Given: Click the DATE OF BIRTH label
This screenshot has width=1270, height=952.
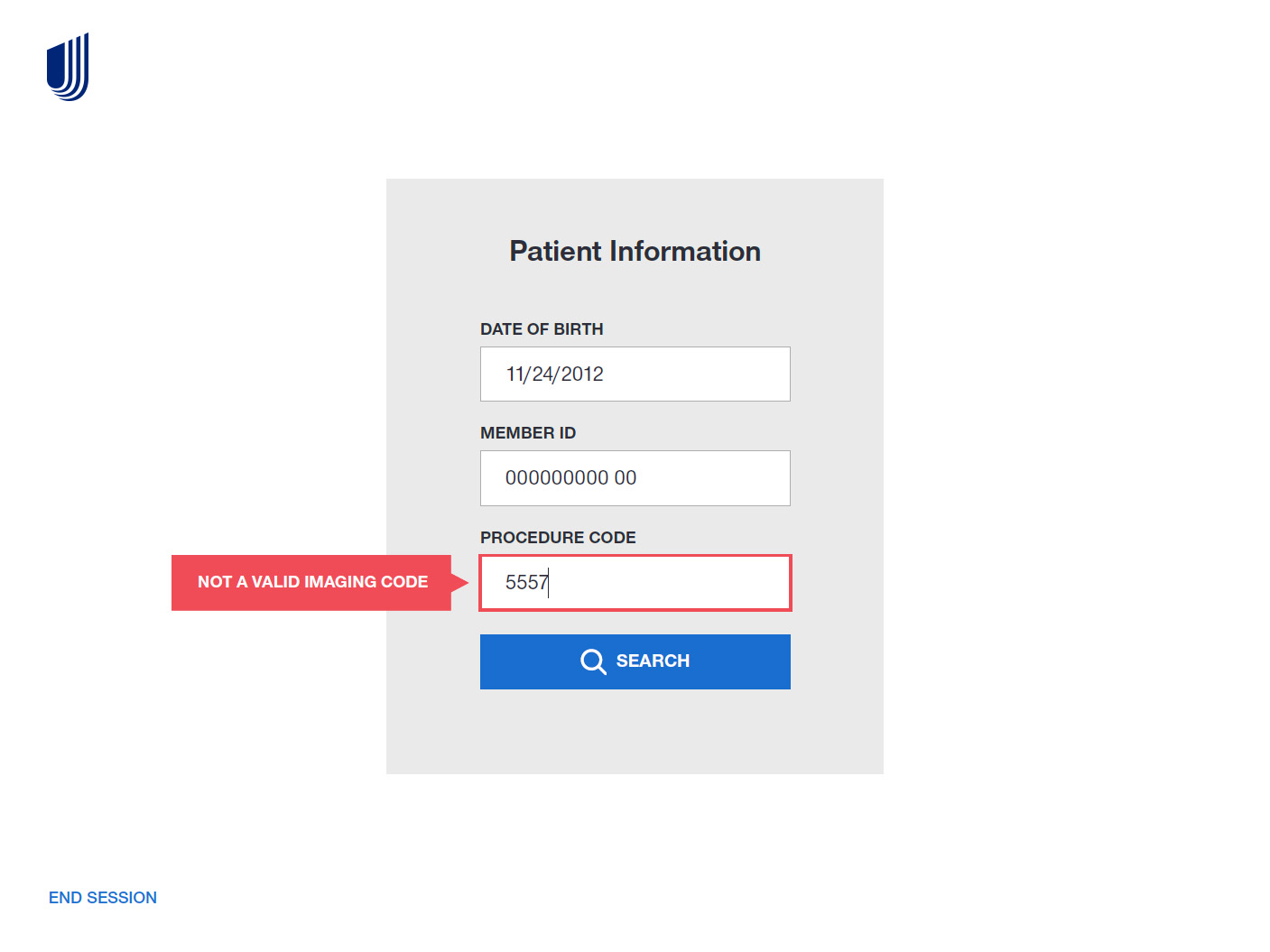Looking at the screenshot, I should [x=542, y=329].
